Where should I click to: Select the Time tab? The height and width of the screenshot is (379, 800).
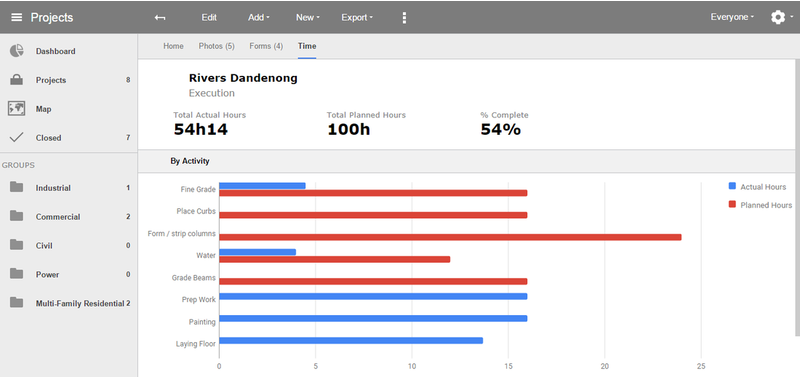[x=307, y=46]
